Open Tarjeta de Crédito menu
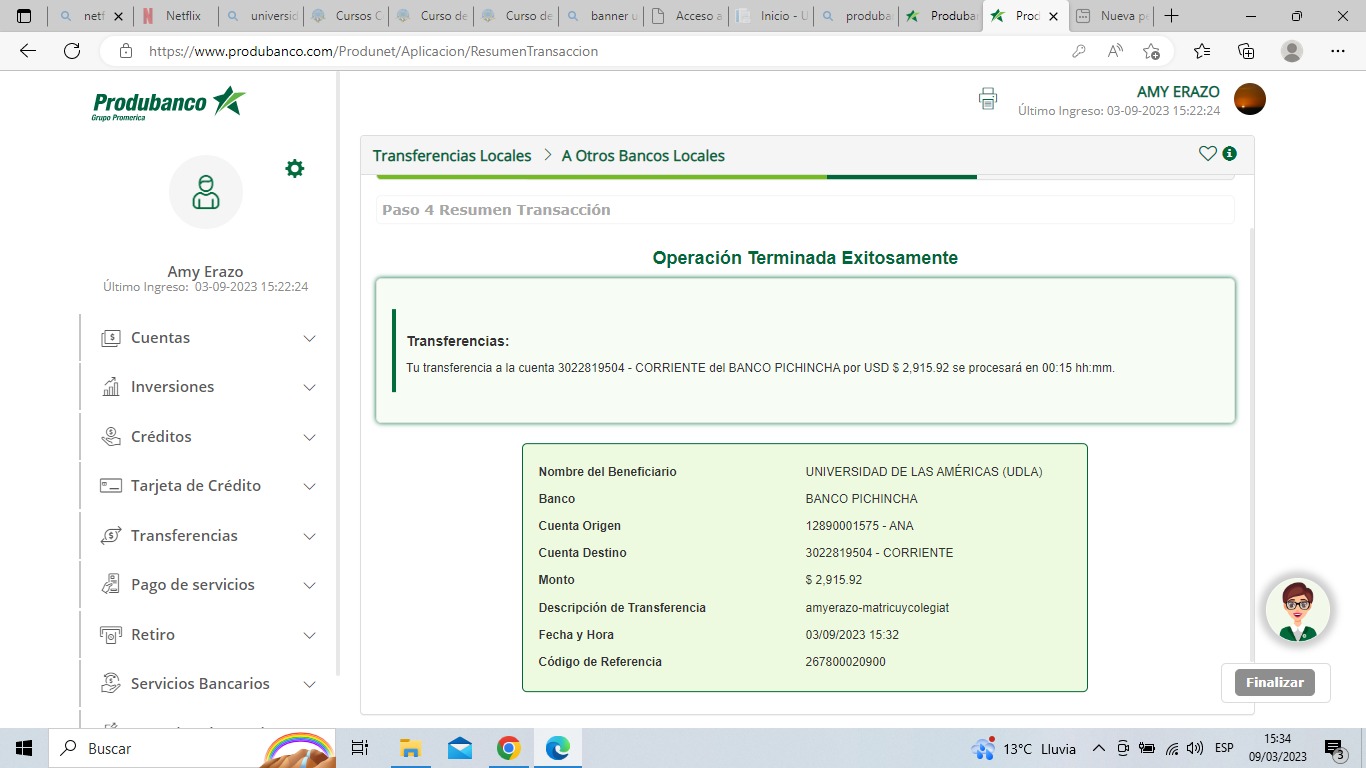Viewport: 1366px width, 768px height. pos(195,486)
